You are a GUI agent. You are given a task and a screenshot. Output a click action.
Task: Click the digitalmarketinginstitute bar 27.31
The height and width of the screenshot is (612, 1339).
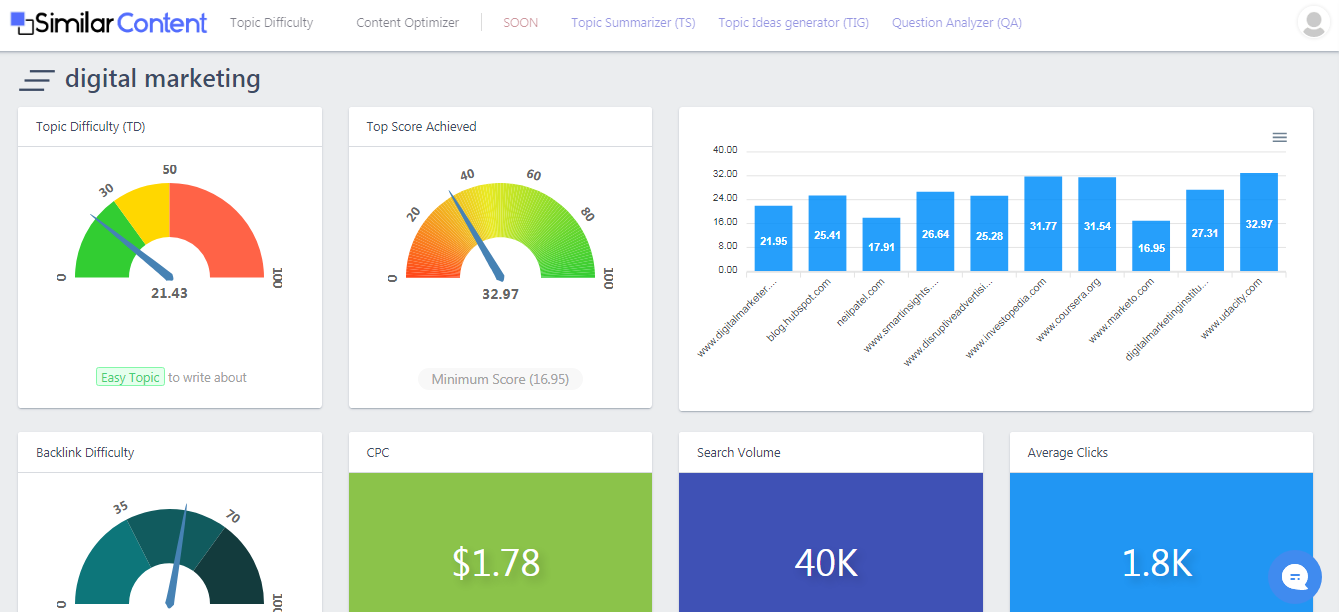(x=1205, y=230)
